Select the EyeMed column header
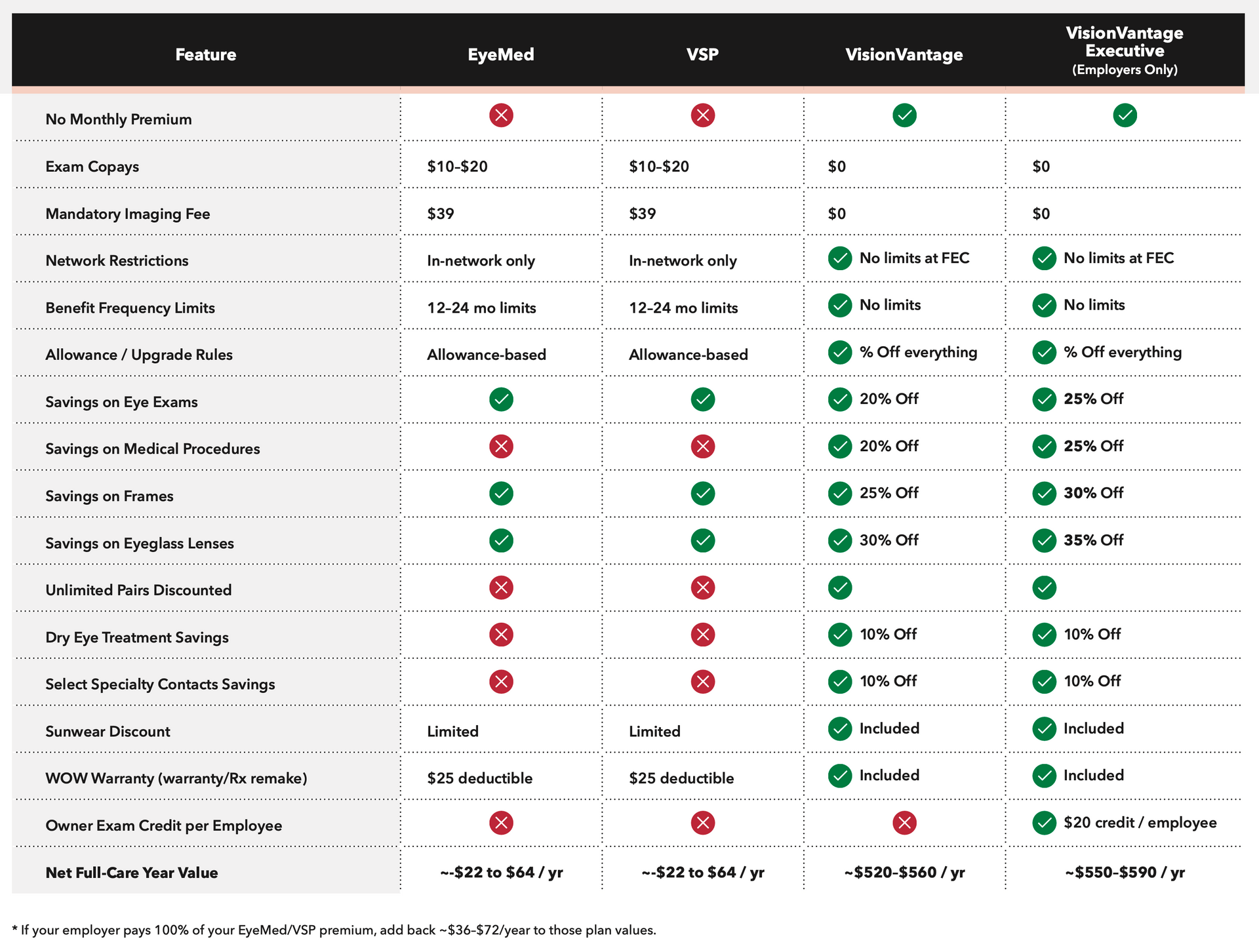Image resolution: width=1259 pixels, height=952 pixels. click(x=502, y=55)
